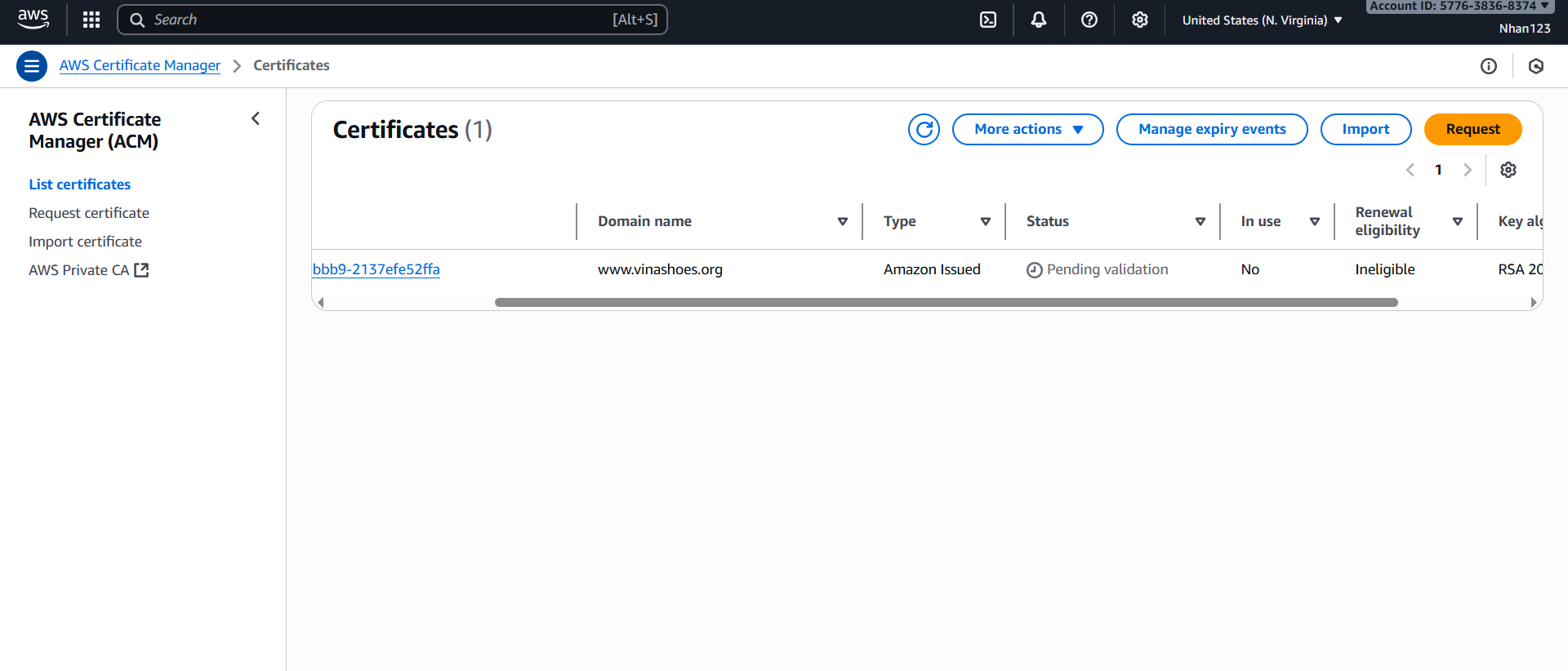Click the scrollbar right arrow

(1534, 303)
